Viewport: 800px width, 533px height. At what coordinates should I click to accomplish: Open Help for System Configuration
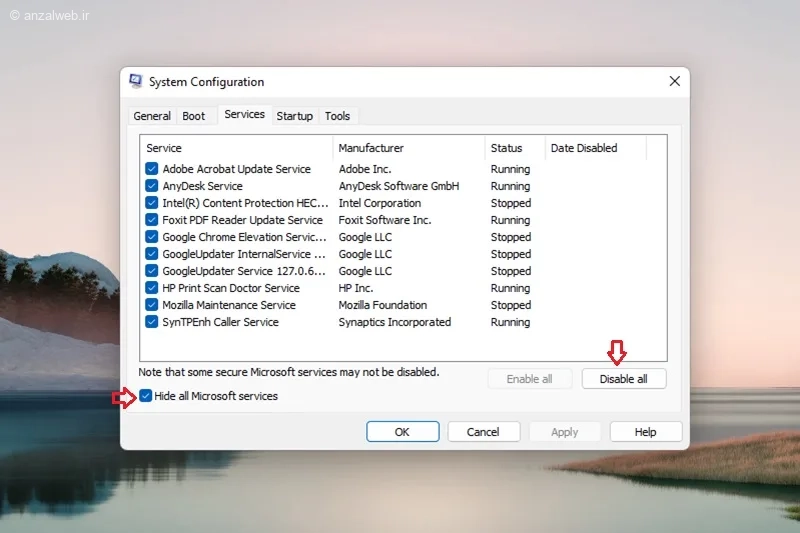(x=646, y=432)
